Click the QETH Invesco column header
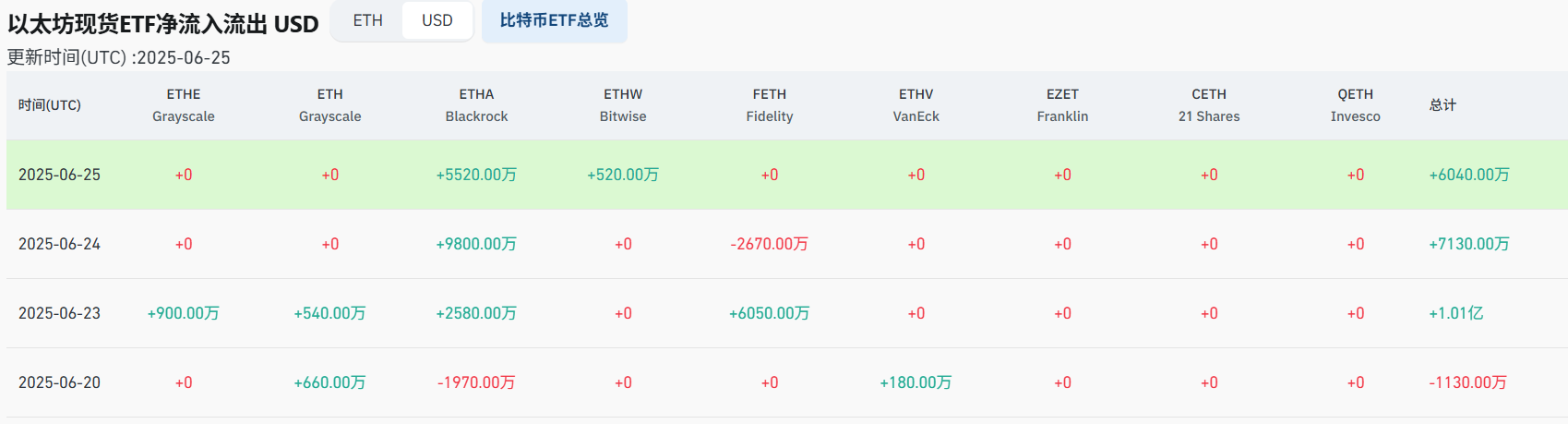Image resolution: width=1568 pixels, height=424 pixels. click(1355, 105)
